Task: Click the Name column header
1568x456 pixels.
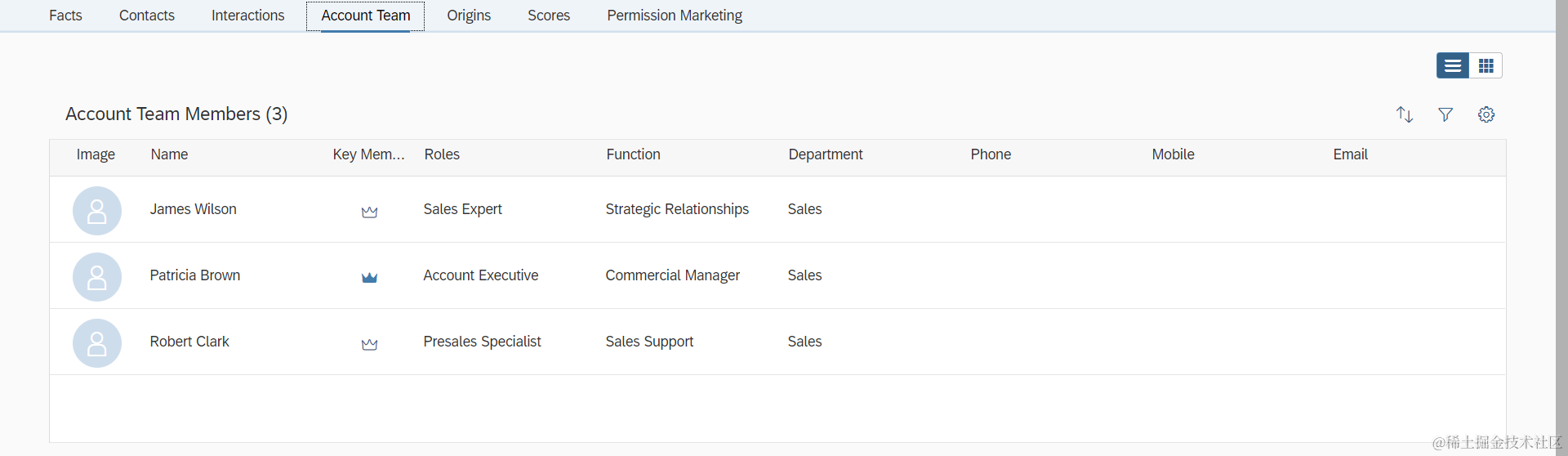Action: 169,154
